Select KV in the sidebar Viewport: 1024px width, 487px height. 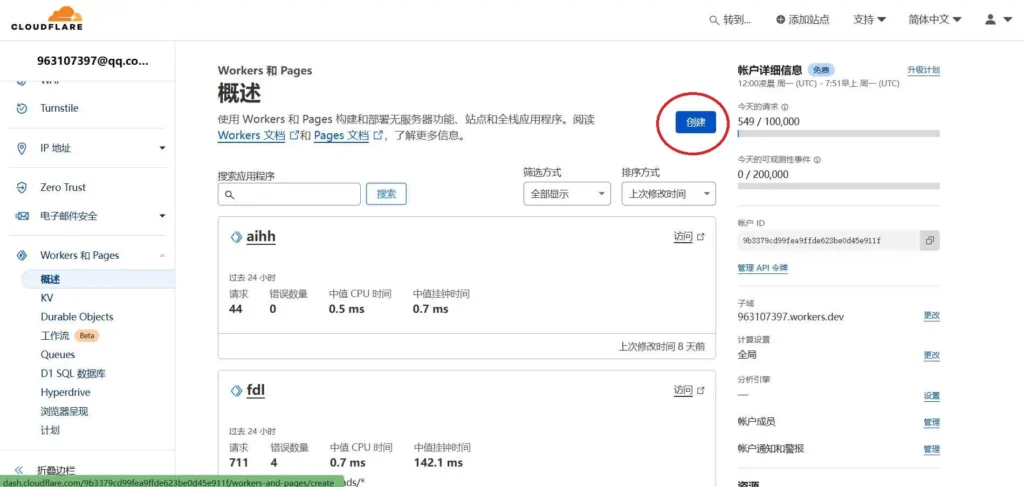(47, 298)
